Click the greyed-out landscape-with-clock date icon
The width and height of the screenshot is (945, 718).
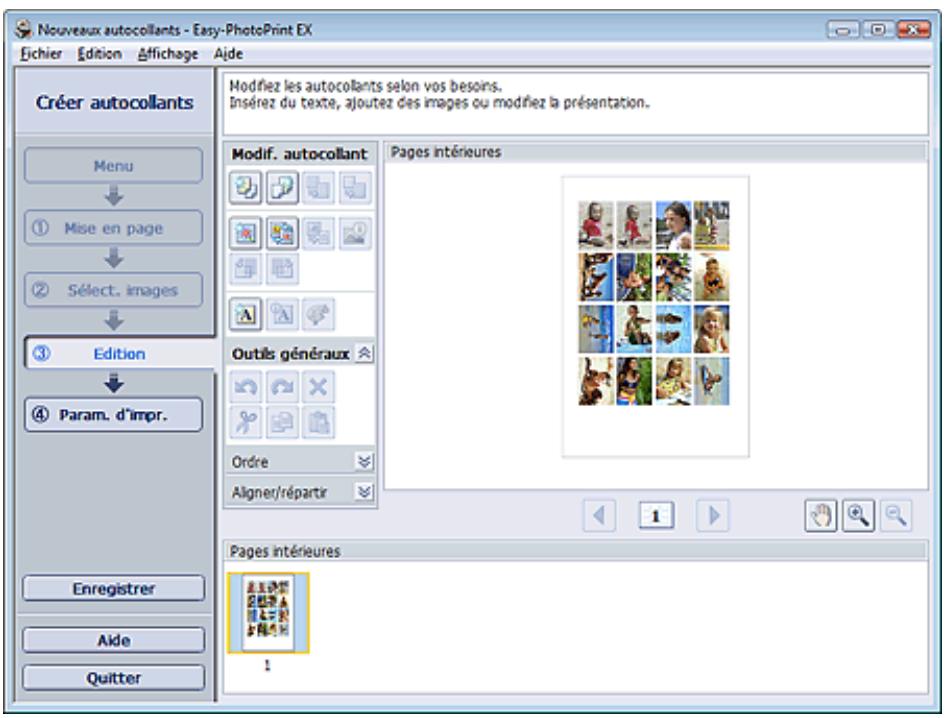(x=355, y=233)
